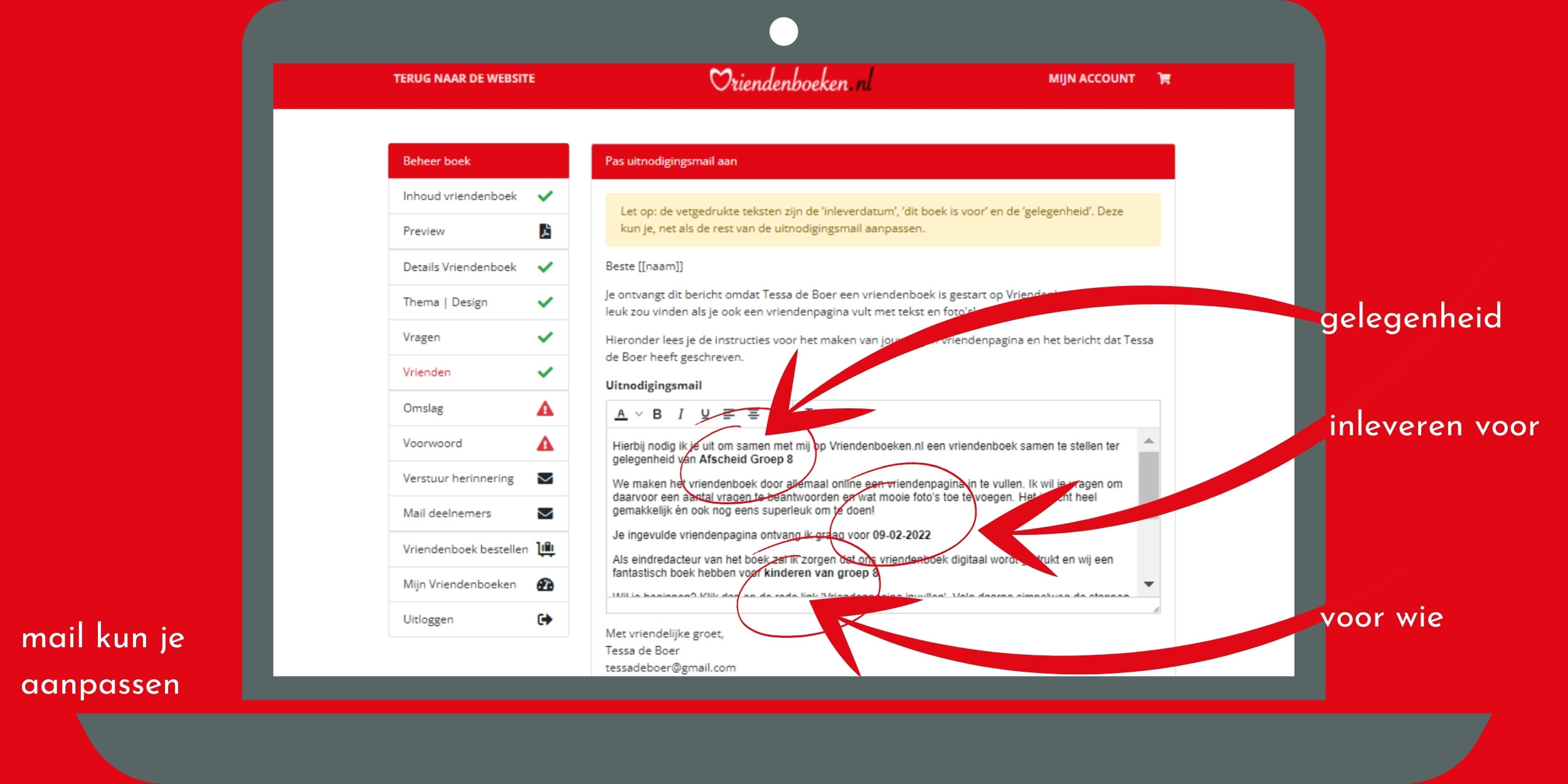
Task: Click the font color A button
Action: (x=621, y=415)
